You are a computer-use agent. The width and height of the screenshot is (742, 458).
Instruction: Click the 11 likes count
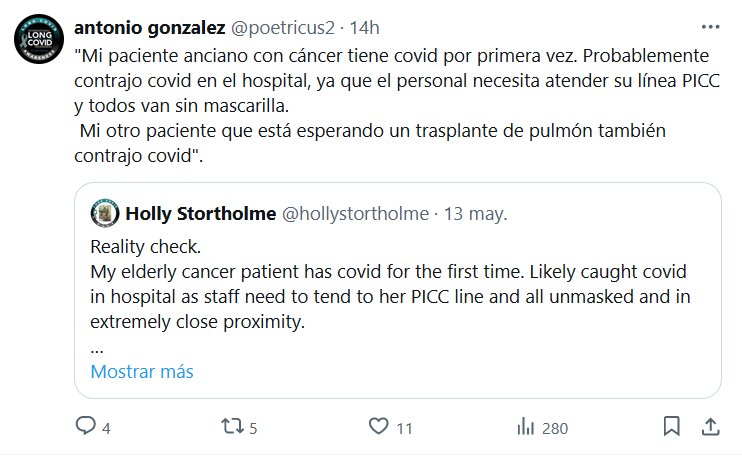point(404,428)
